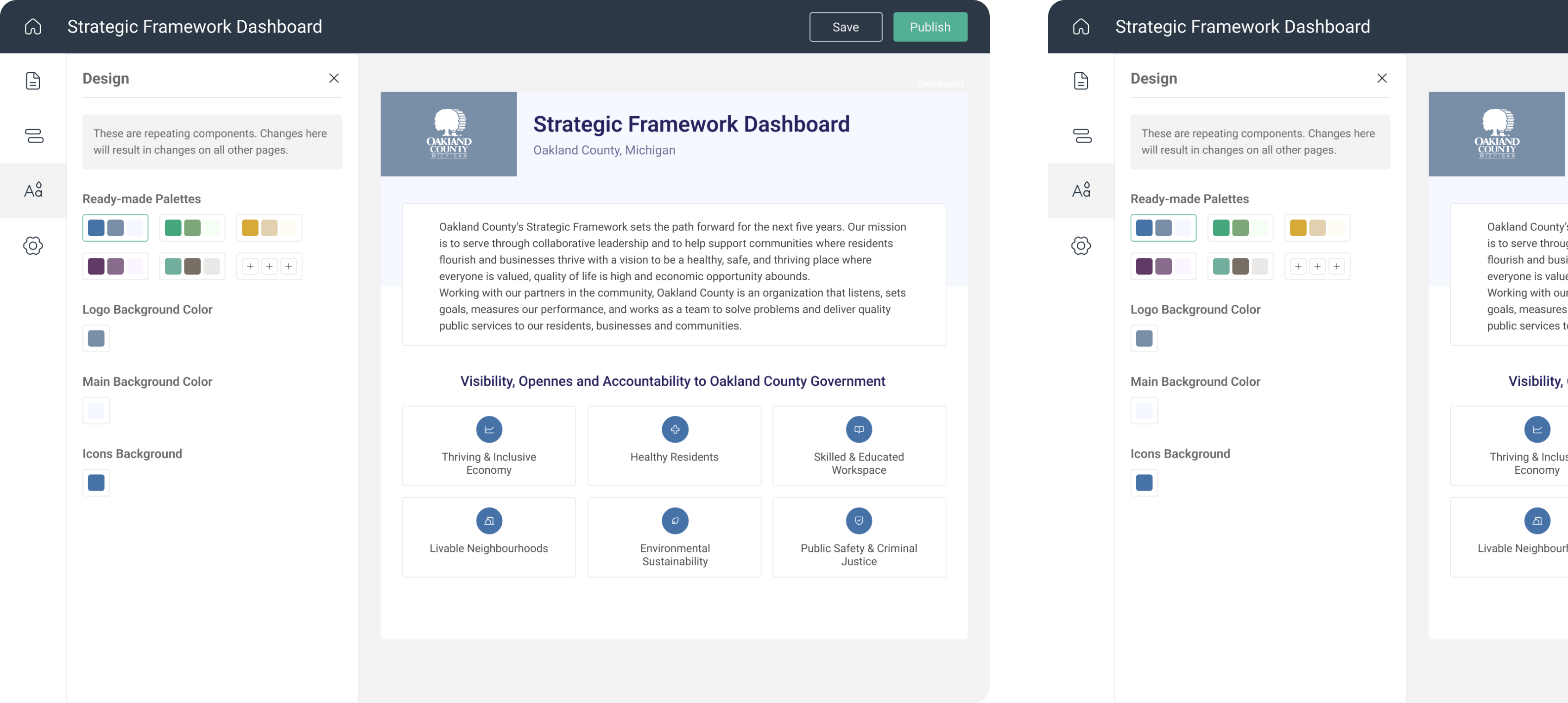Close the left Design panel
This screenshot has height=703, width=1568.
pos(334,78)
